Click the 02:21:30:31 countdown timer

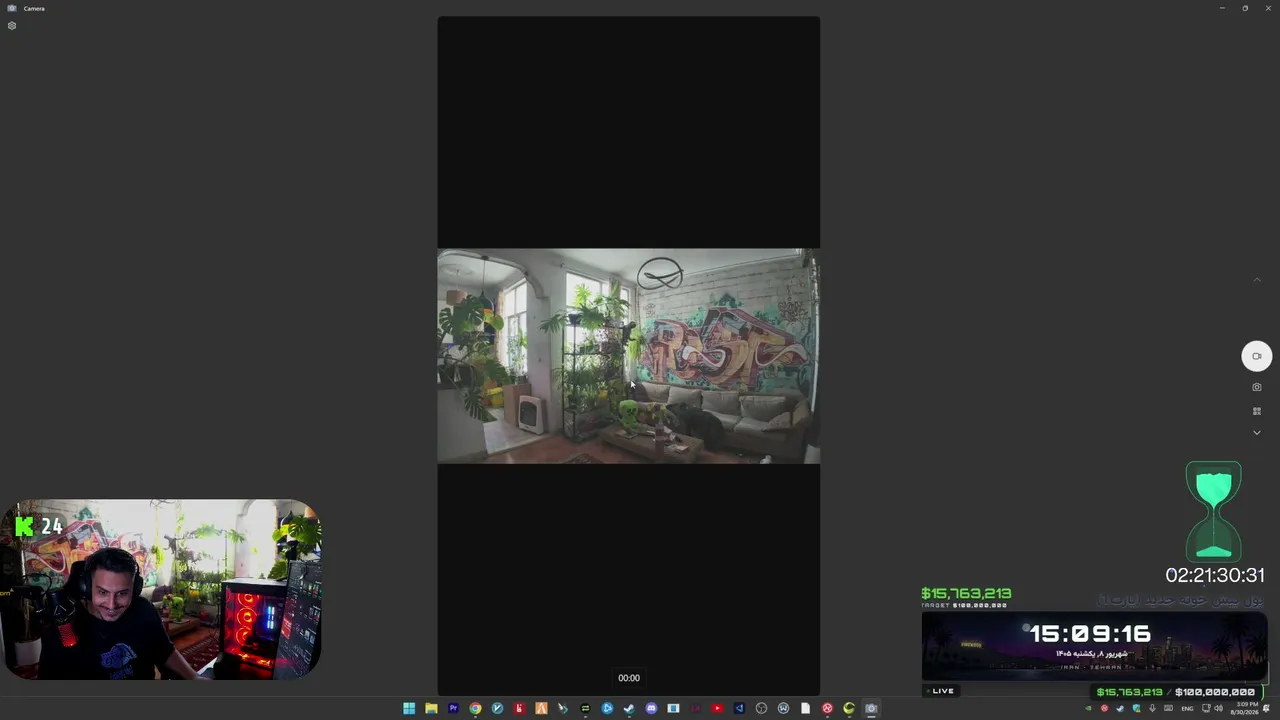[1215, 575]
